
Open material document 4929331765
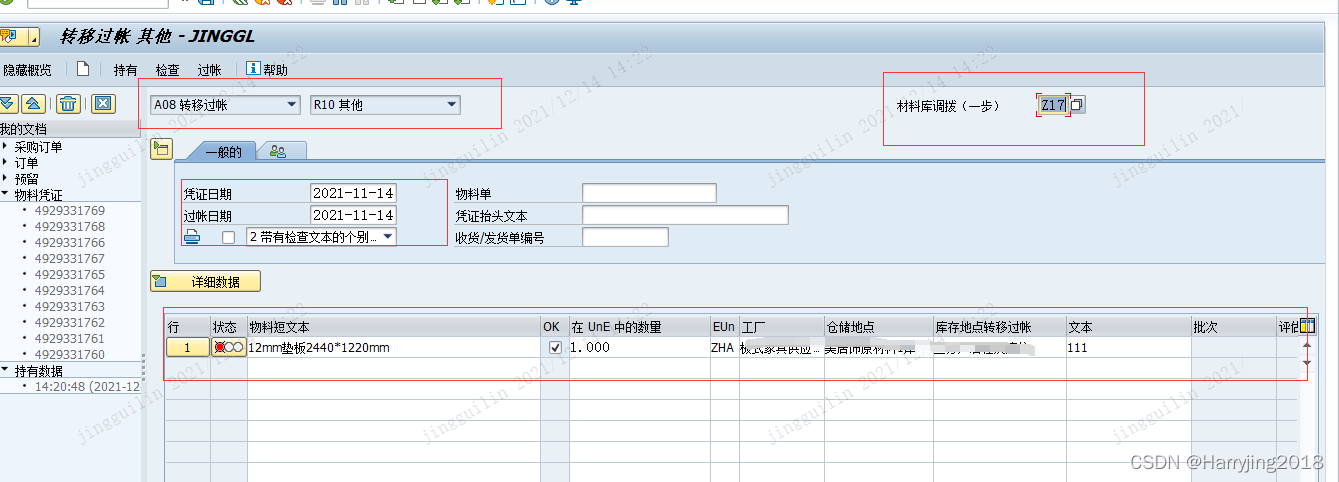[x=69, y=274]
